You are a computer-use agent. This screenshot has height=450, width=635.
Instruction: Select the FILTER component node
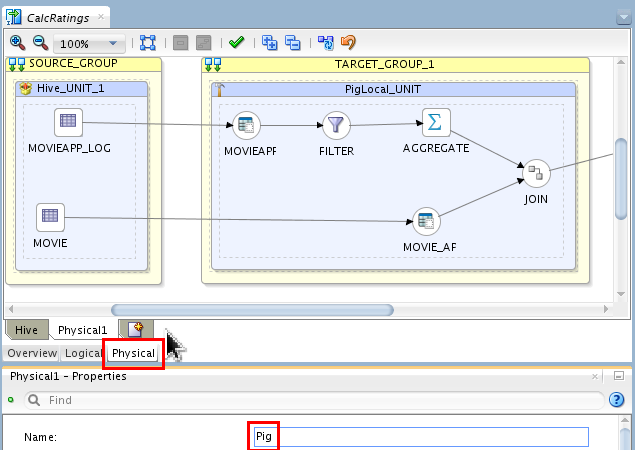click(x=336, y=125)
